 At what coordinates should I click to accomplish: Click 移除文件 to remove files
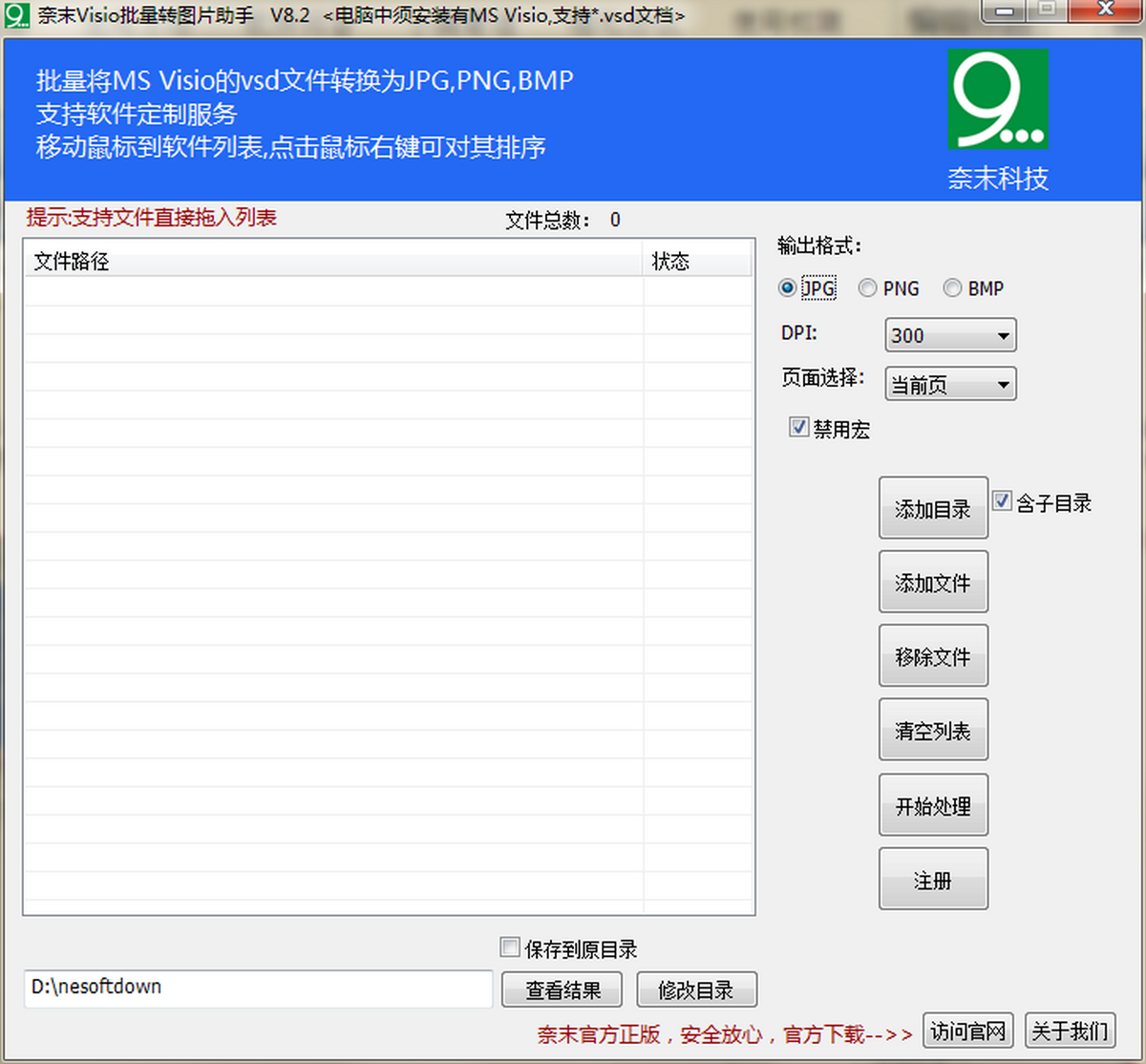pyautogui.click(x=933, y=655)
